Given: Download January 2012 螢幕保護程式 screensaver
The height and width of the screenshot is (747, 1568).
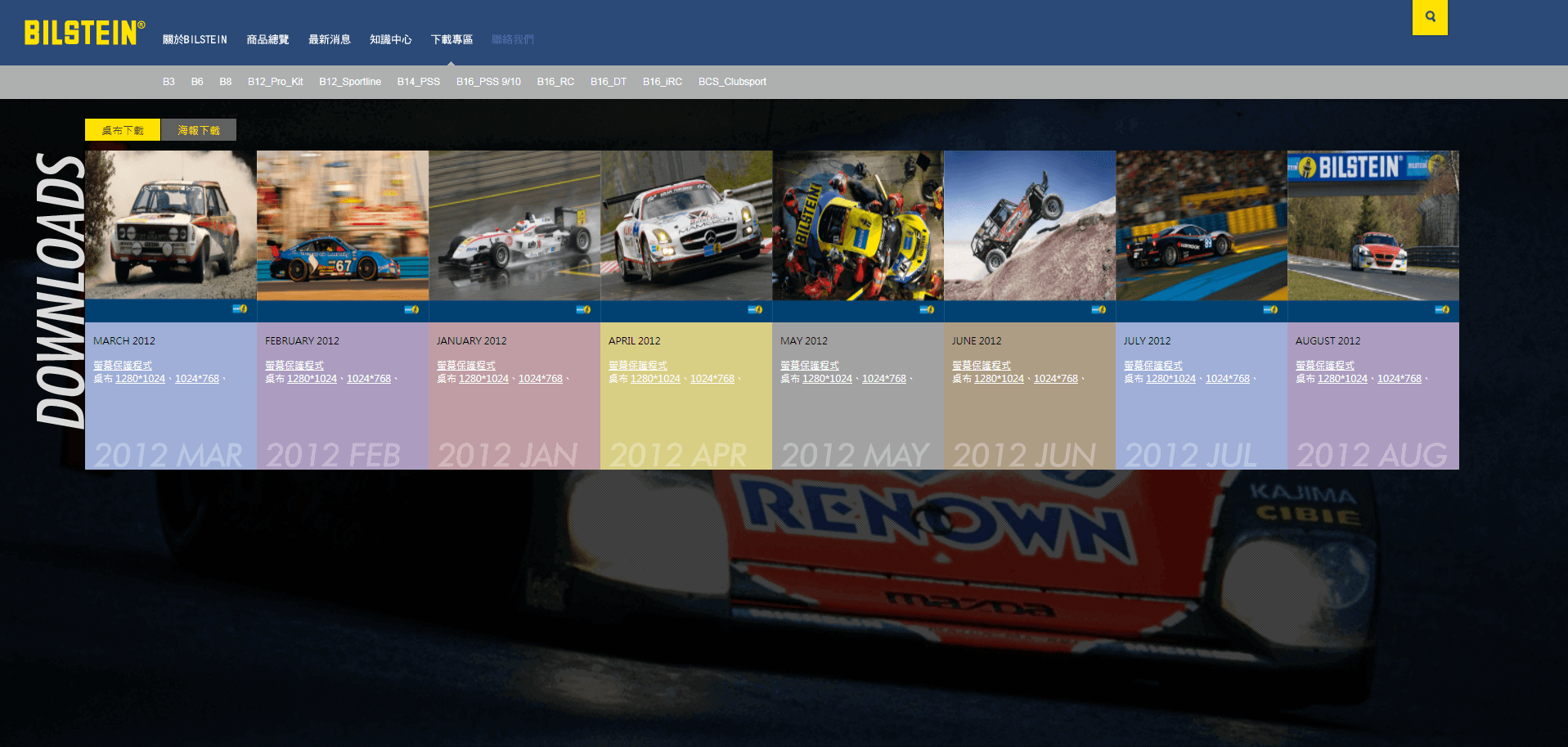Looking at the screenshot, I should 466,366.
